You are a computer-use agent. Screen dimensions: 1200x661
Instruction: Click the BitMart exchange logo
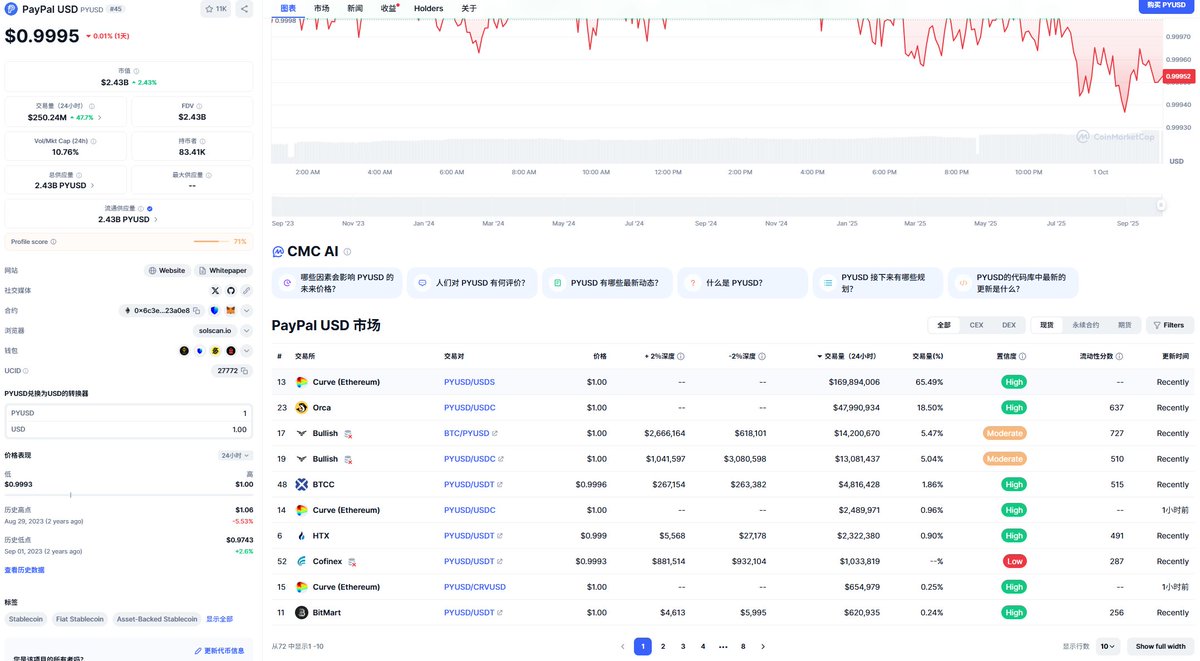[x=301, y=612]
